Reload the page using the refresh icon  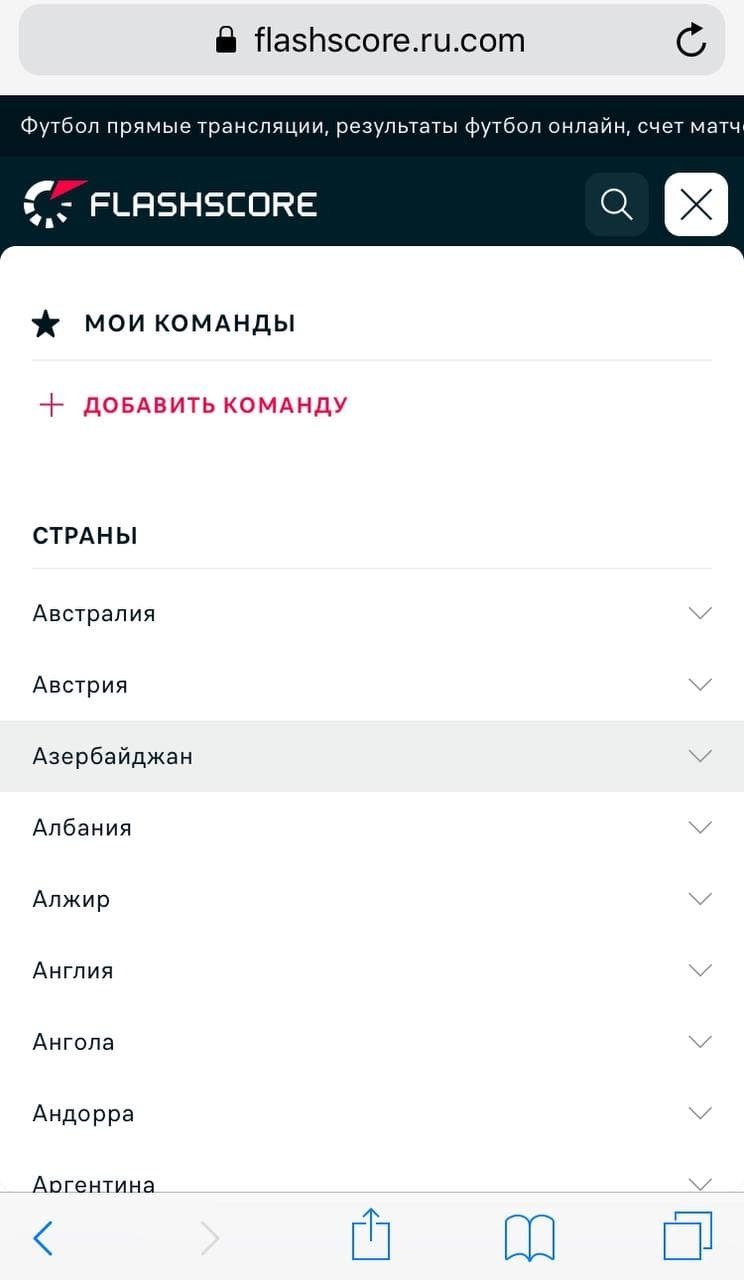[691, 41]
